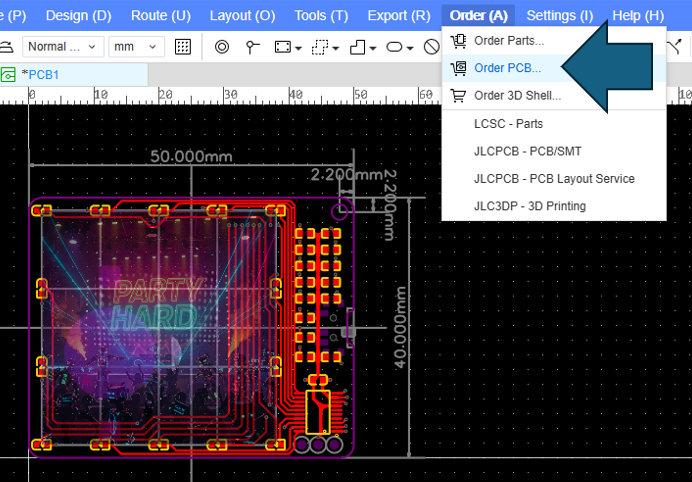
Task: Expand the rectangle region tool arrow
Action: click(298, 48)
